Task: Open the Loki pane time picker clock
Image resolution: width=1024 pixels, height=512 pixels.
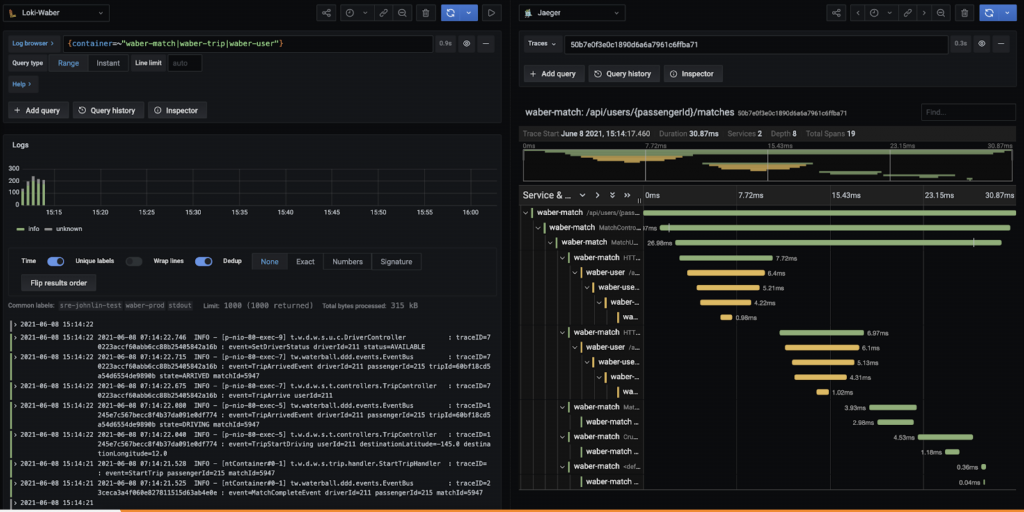Action: (x=351, y=12)
